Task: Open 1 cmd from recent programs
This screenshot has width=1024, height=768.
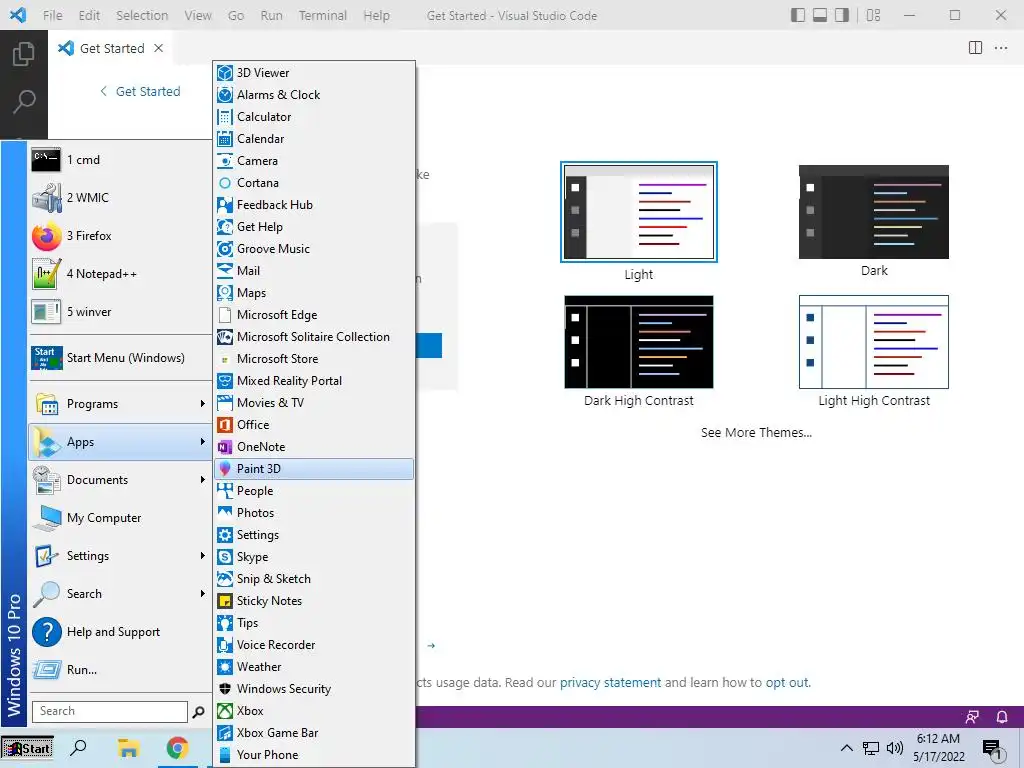Action: (x=120, y=159)
